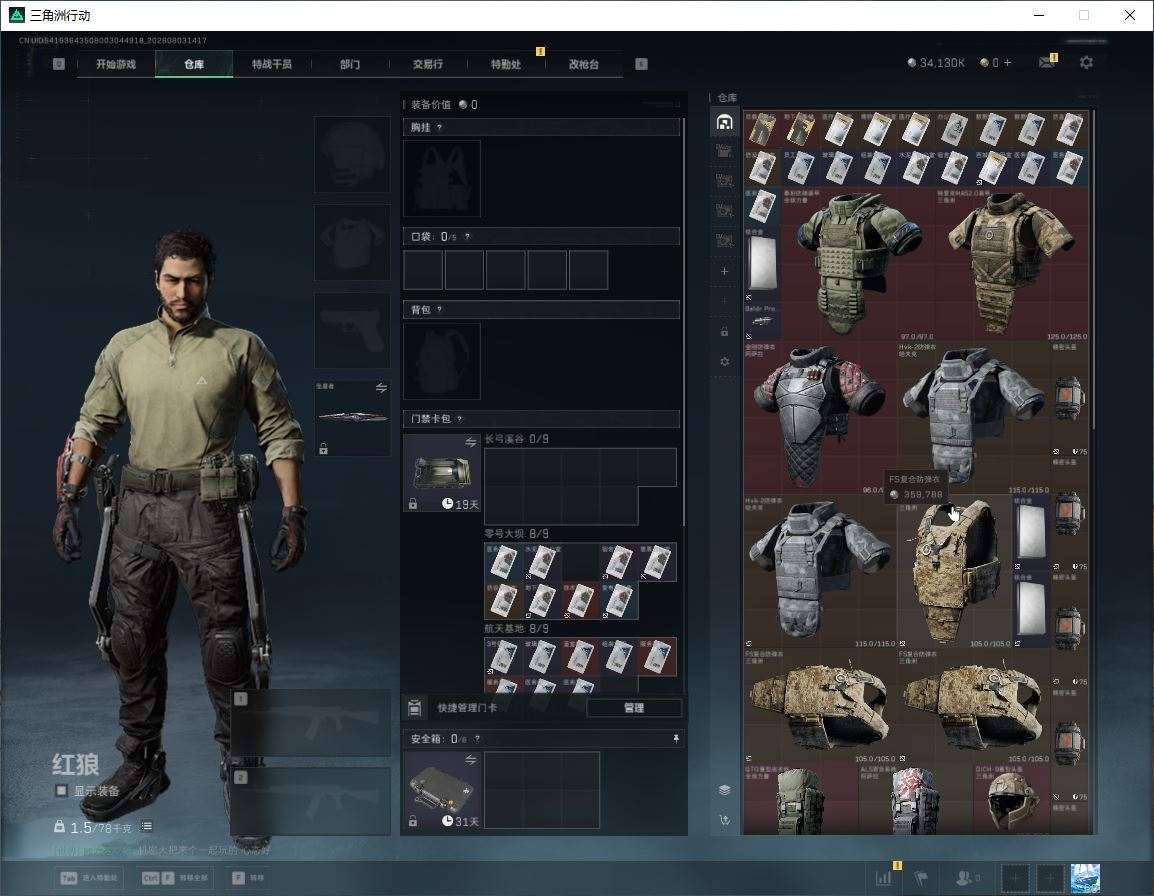The width and height of the screenshot is (1154, 896).
Task: Open the player avatar thumbnail
Action: 1085,878
